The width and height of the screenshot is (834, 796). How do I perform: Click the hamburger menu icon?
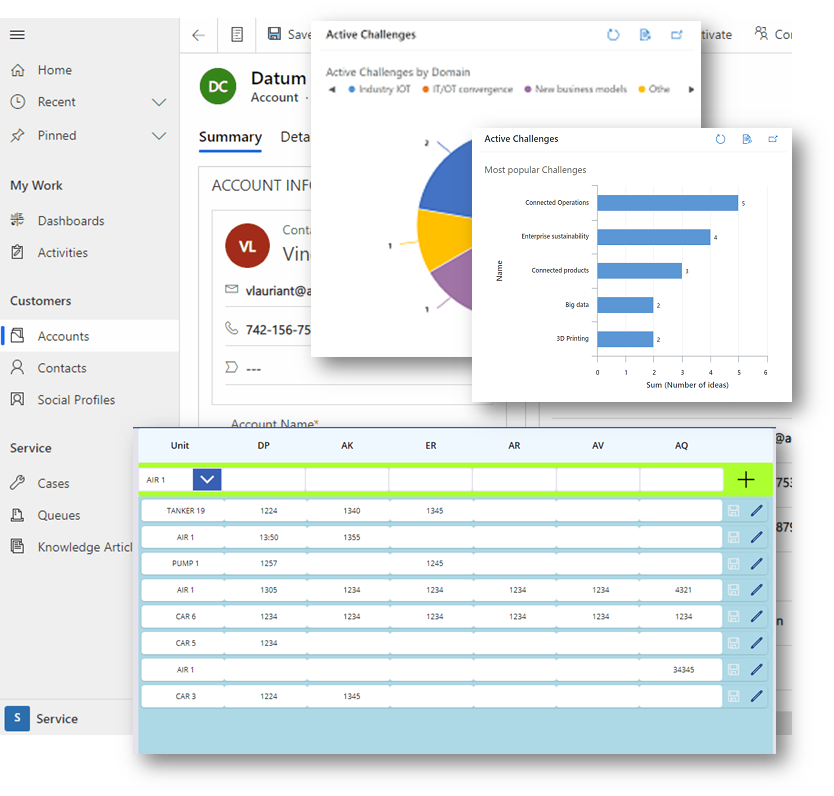[x=17, y=35]
